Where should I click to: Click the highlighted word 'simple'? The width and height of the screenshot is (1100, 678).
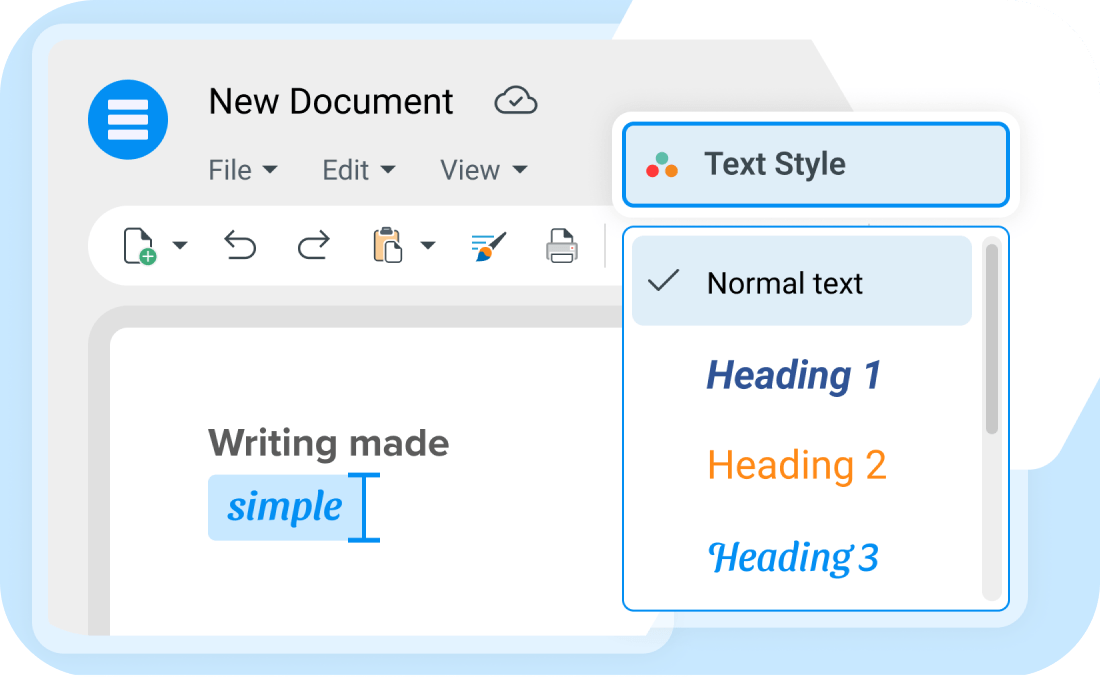click(285, 507)
